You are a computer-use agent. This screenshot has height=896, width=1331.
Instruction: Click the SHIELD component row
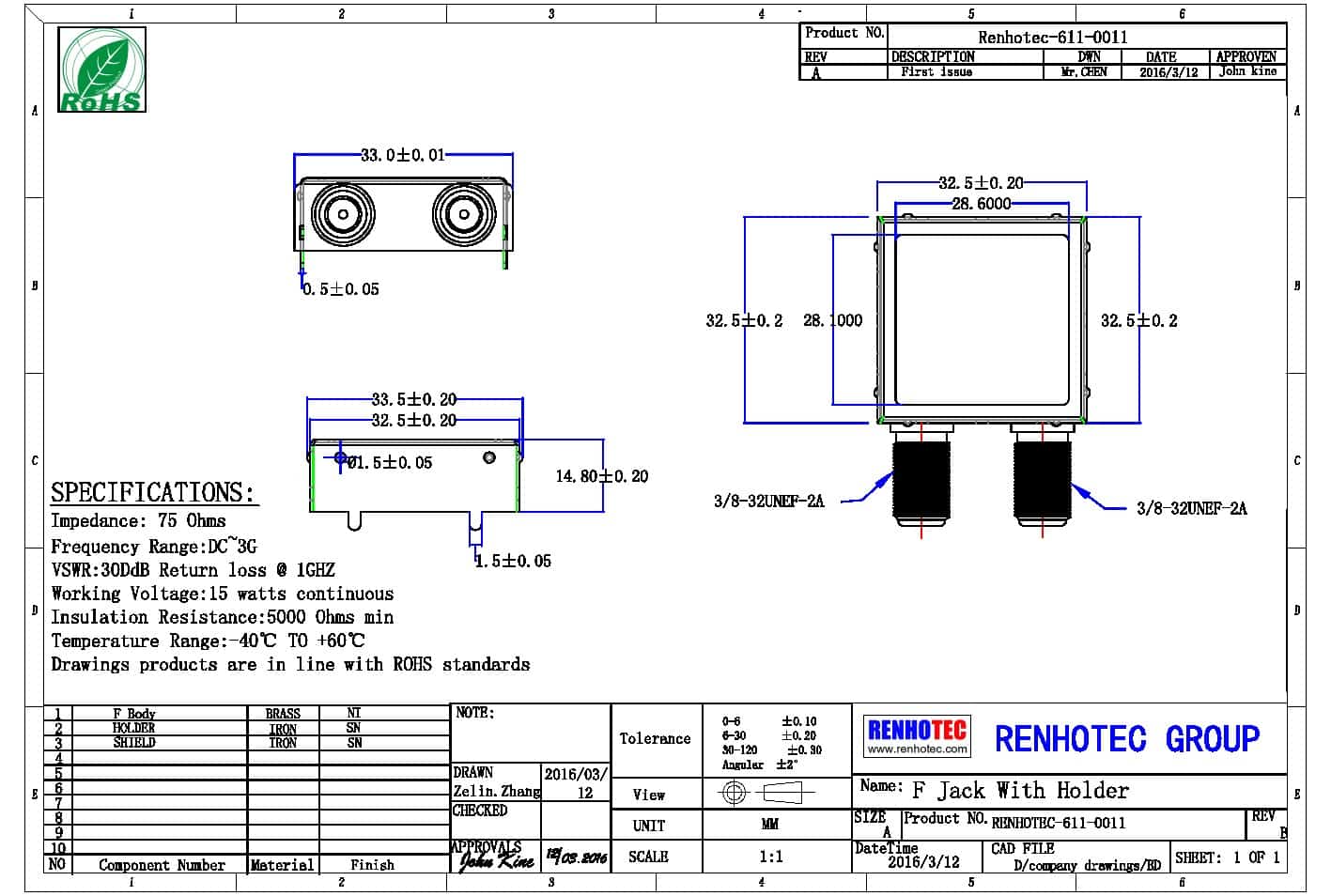[x=134, y=742]
